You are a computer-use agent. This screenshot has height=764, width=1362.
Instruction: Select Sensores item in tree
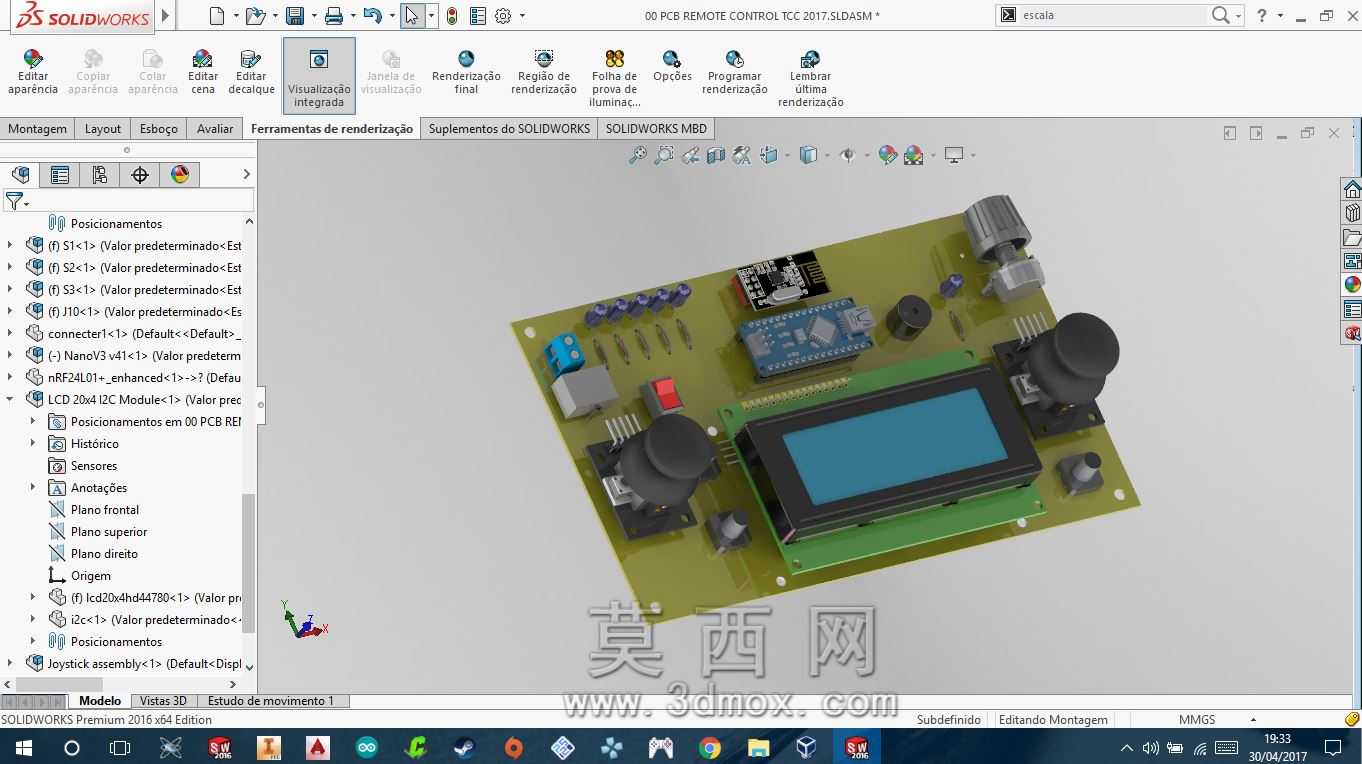(x=94, y=466)
